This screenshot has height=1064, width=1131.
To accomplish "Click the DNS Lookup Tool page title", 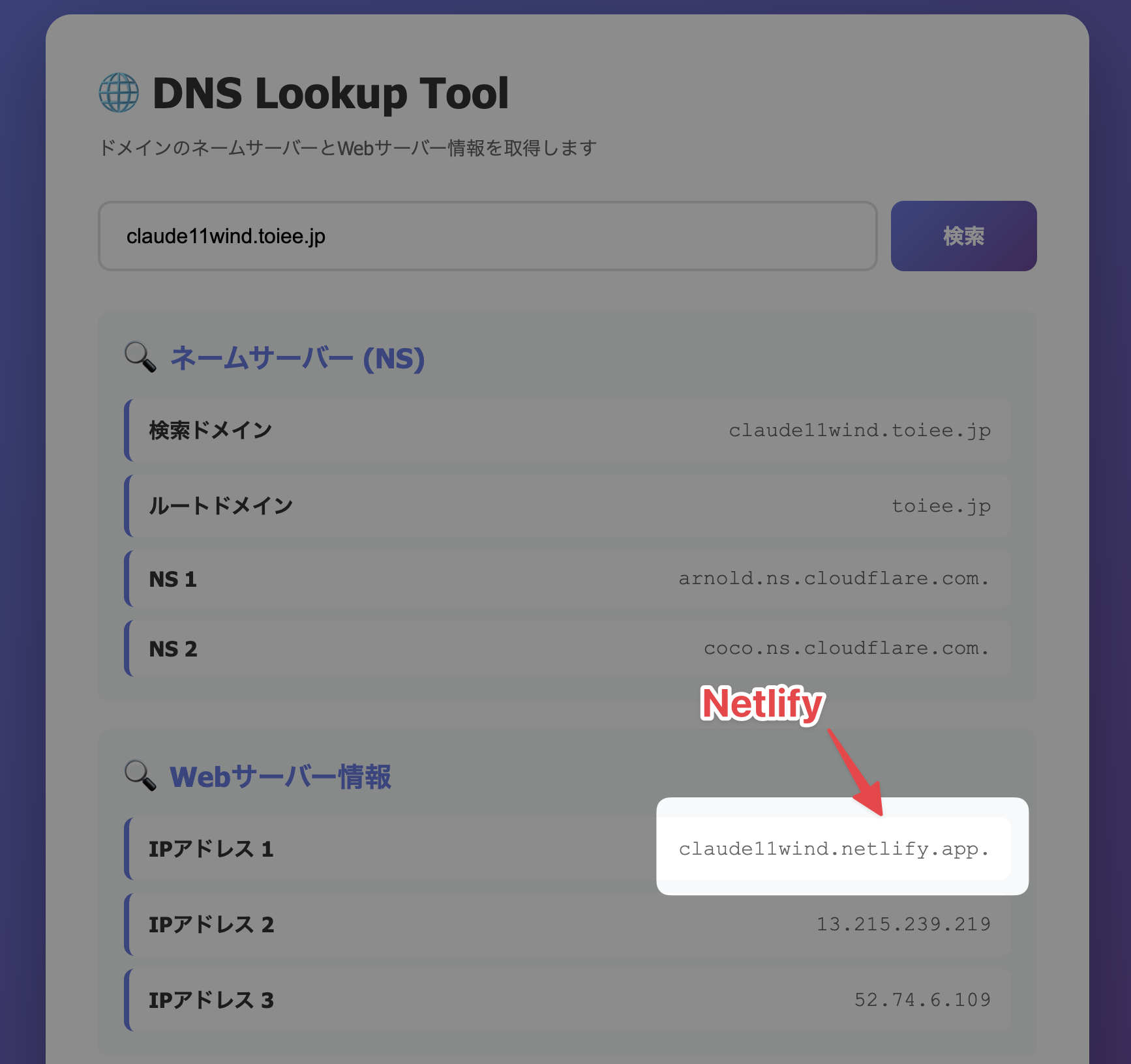I will click(330, 92).
